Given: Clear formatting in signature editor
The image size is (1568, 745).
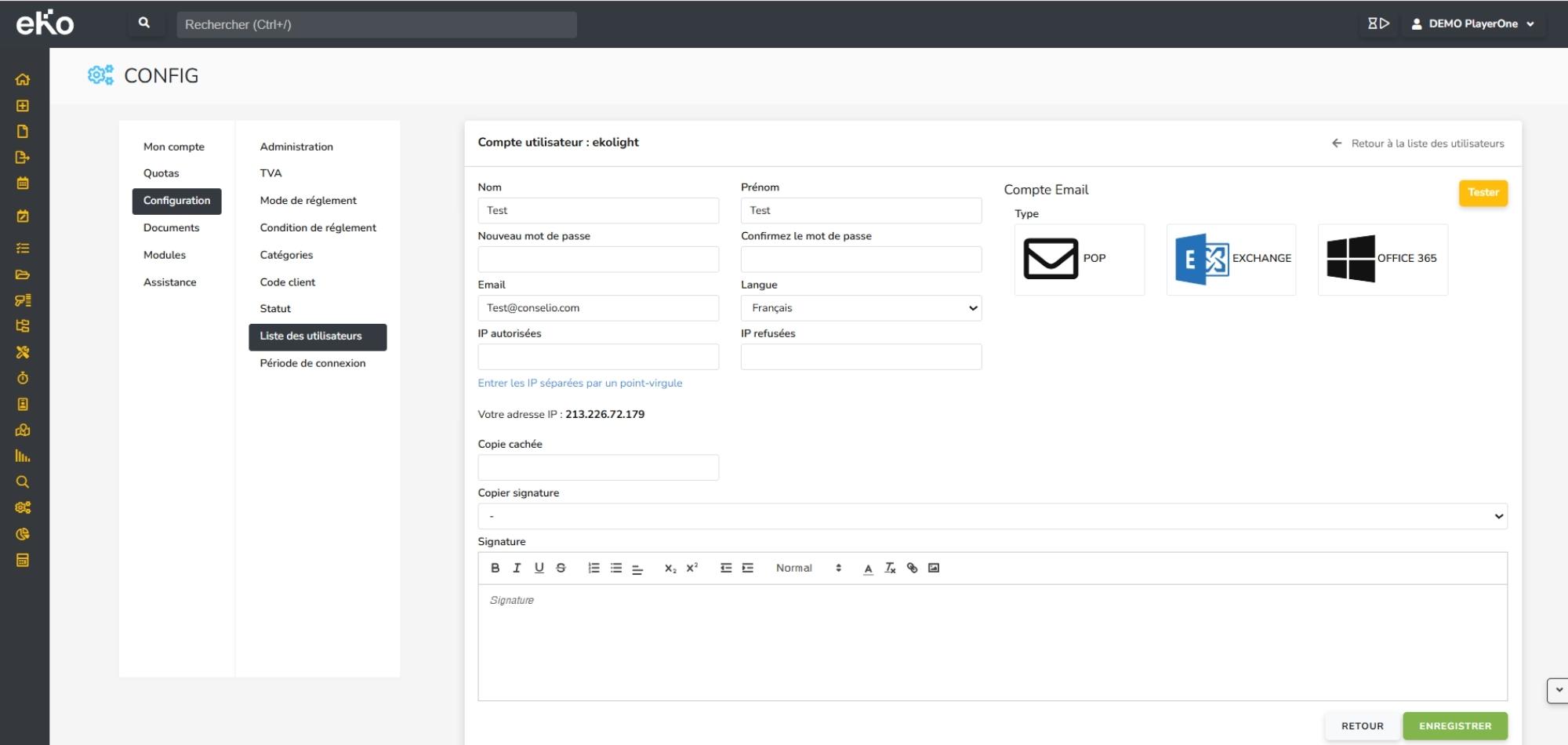Looking at the screenshot, I should pos(890,568).
